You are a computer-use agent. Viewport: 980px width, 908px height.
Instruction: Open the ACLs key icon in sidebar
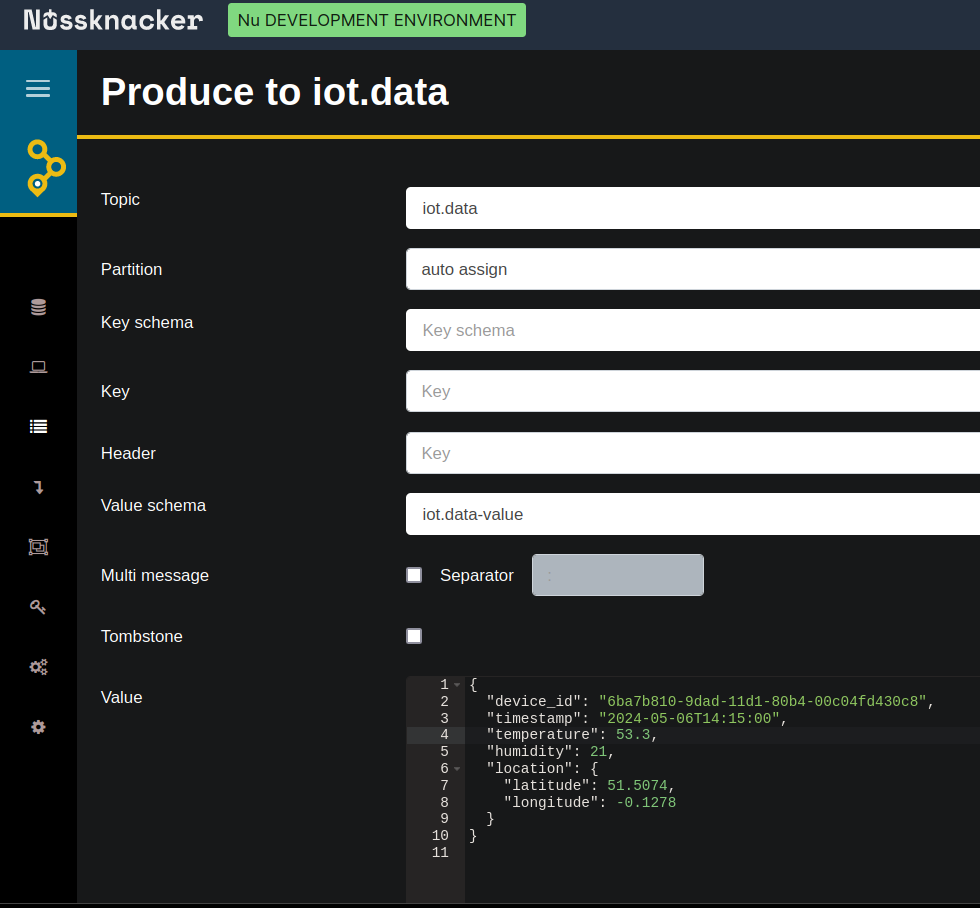pyautogui.click(x=38, y=607)
